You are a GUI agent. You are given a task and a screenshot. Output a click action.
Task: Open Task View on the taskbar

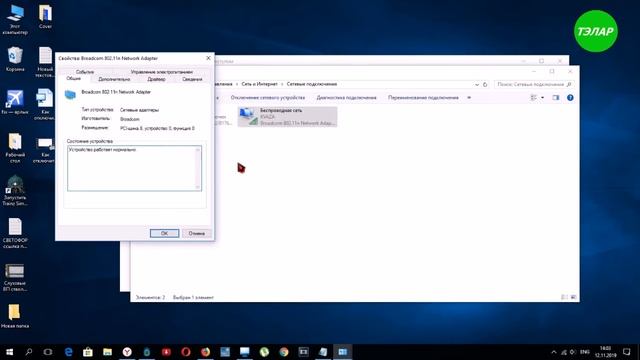click(48, 351)
